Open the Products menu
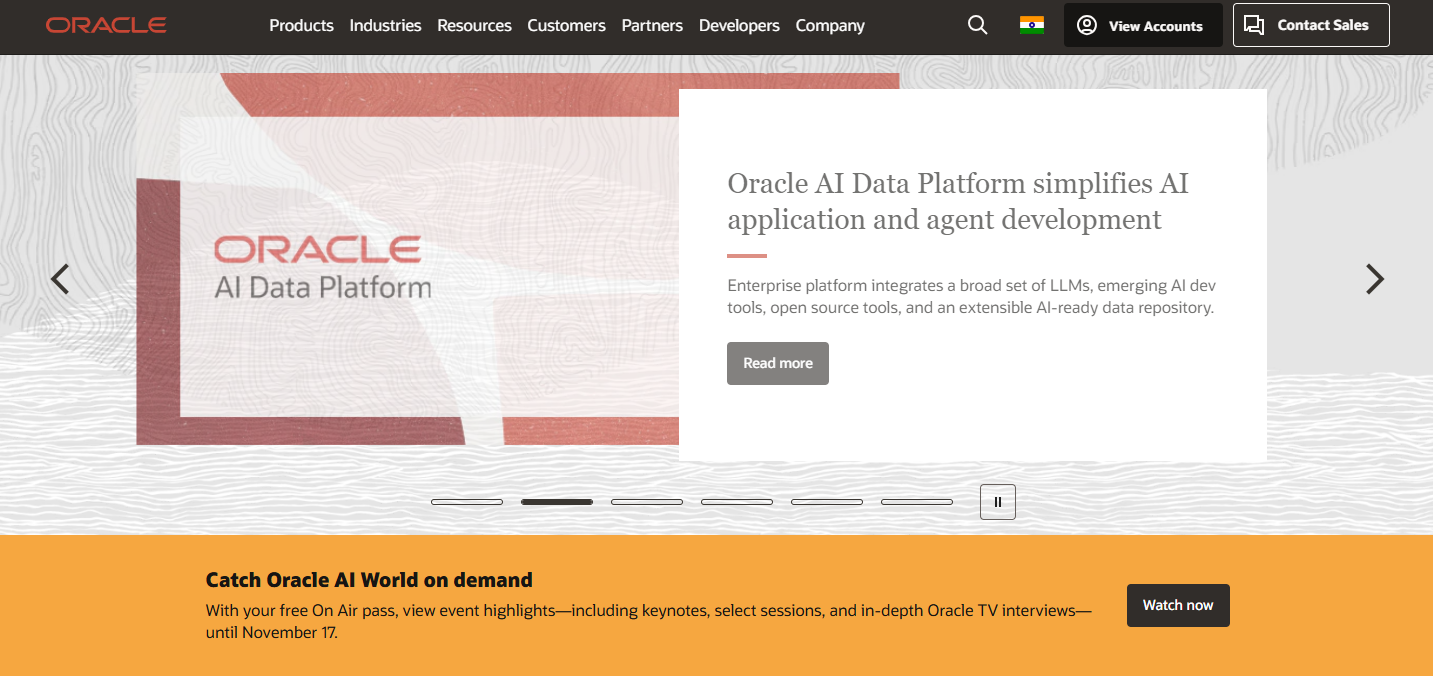 301,25
